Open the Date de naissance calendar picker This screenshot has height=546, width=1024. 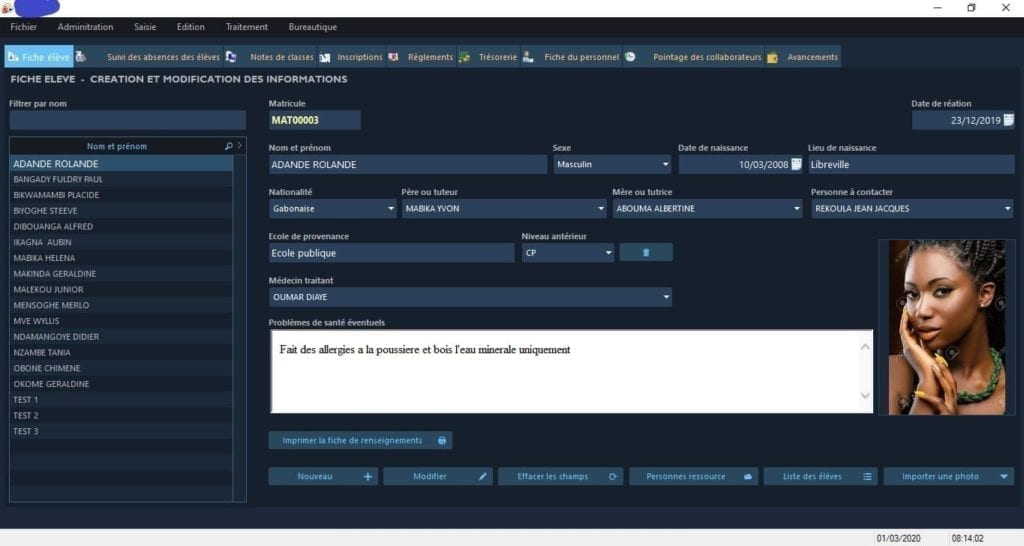(796, 164)
